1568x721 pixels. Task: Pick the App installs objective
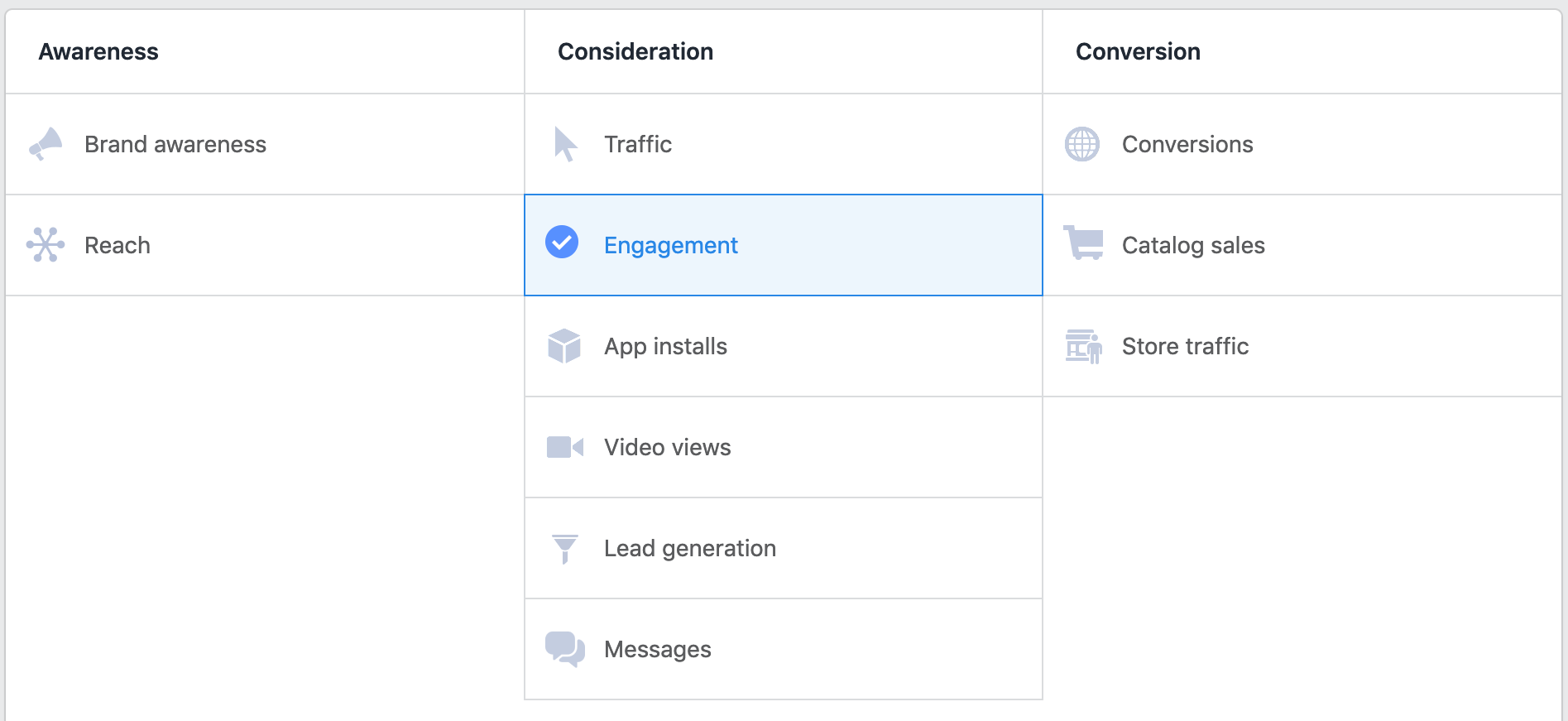[666, 346]
